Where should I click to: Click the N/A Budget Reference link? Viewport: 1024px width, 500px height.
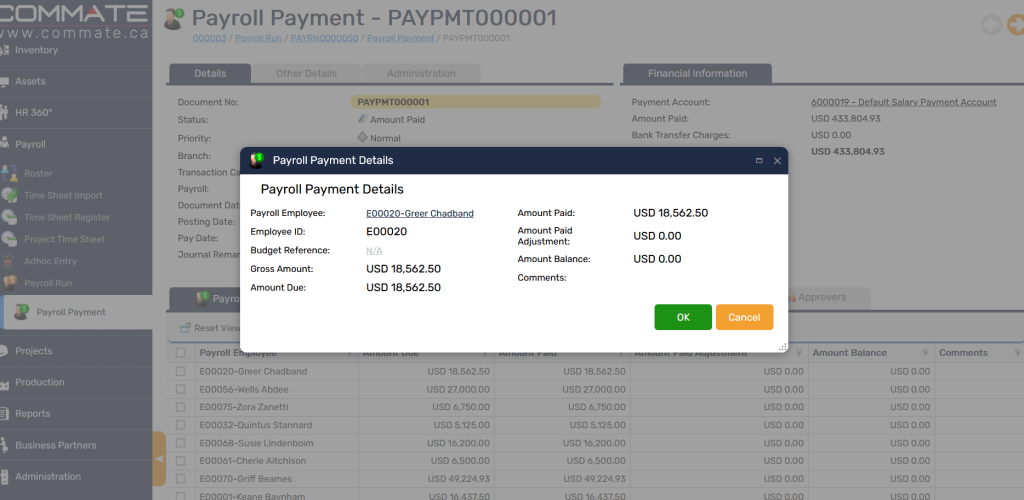(x=374, y=251)
